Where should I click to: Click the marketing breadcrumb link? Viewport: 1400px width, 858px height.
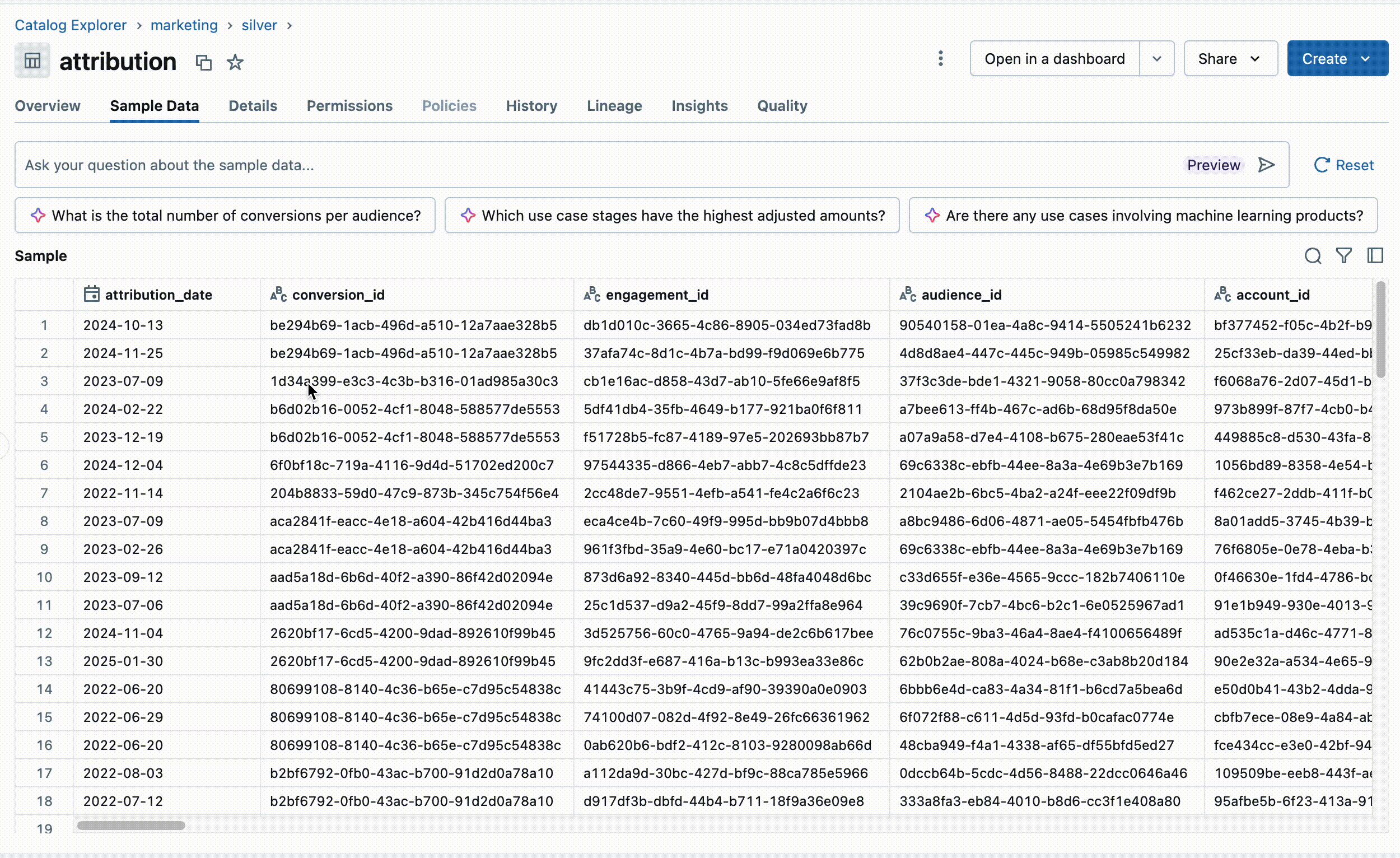point(184,25)
